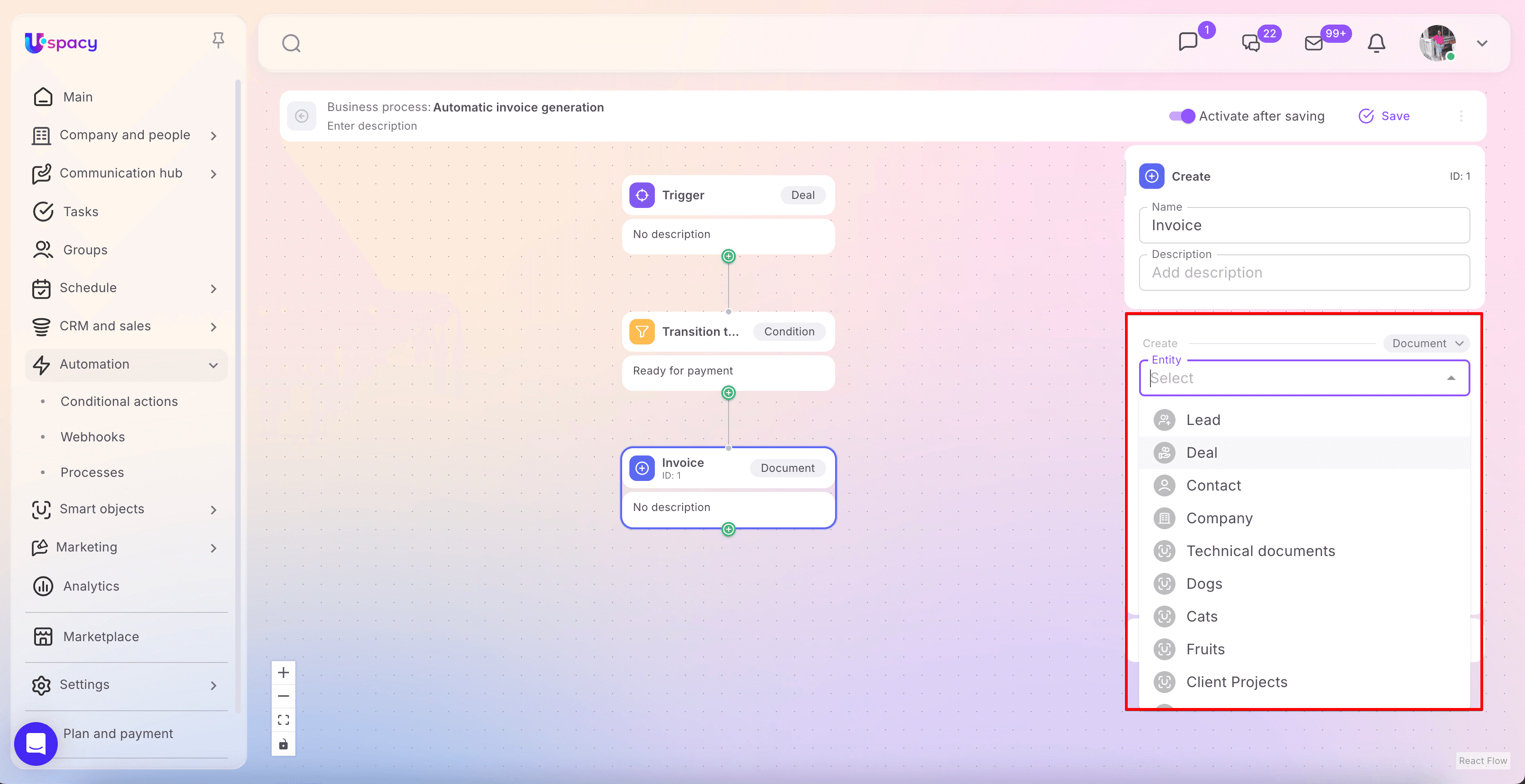1525x784 pixels.
Task: Add step after Trigger node plus
Action: [x=729, y=256]
